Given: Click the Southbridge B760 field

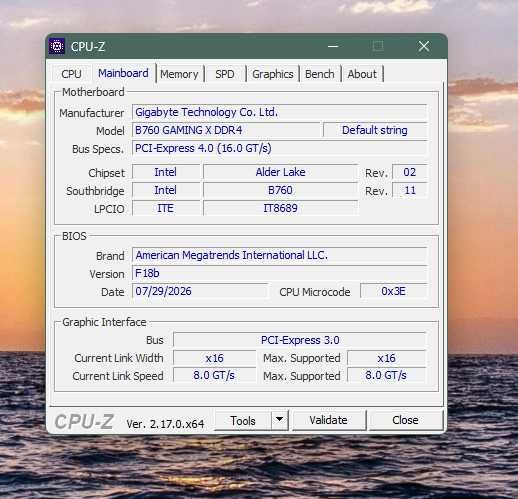Looking at the screenshot, I should click(x=280, y=190).
